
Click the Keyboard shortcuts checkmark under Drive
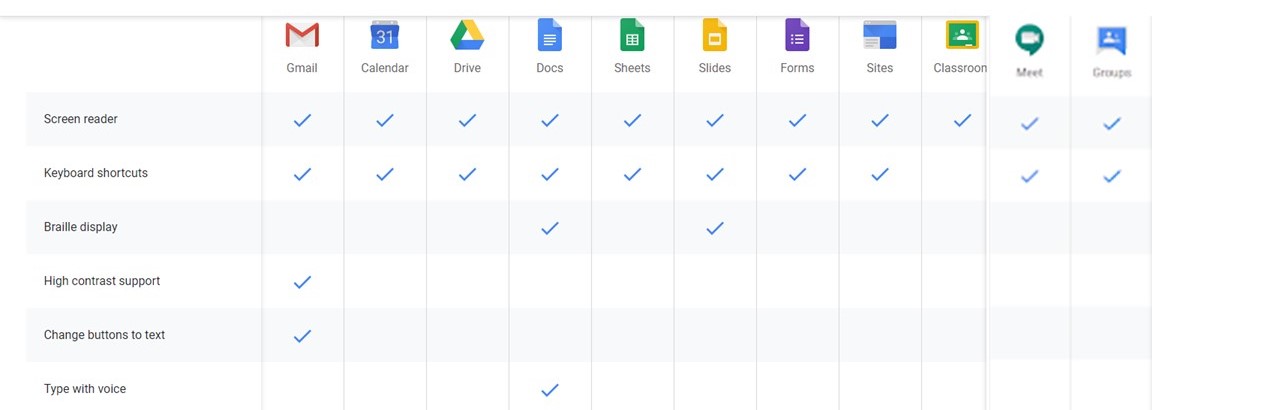pyautogui.click(x=467, y=174)
